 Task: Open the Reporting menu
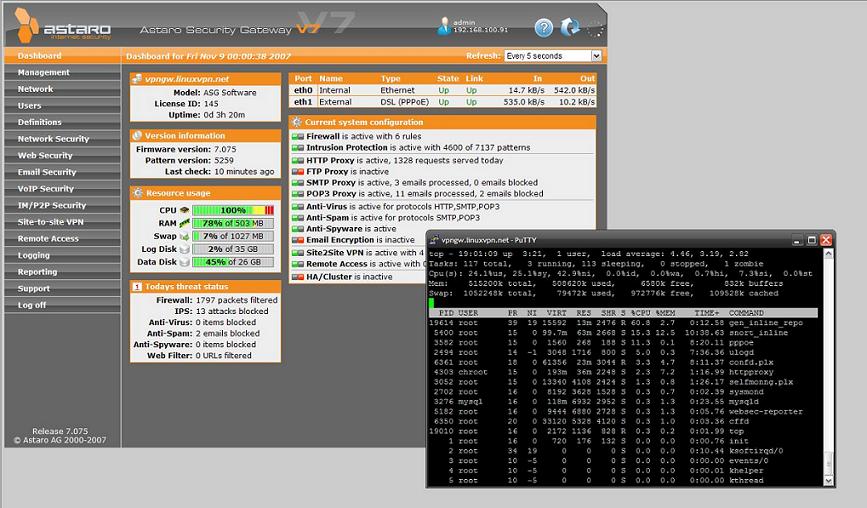tap(62, 271)
